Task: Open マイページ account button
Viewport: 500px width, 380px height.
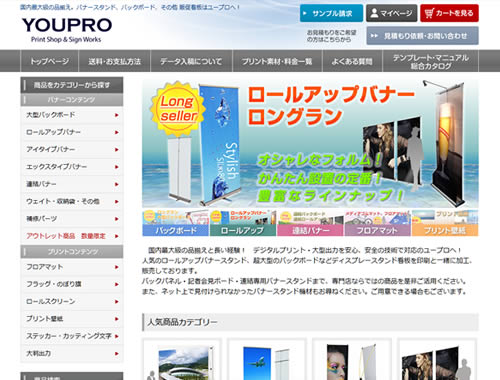Action: pos(392,13)
